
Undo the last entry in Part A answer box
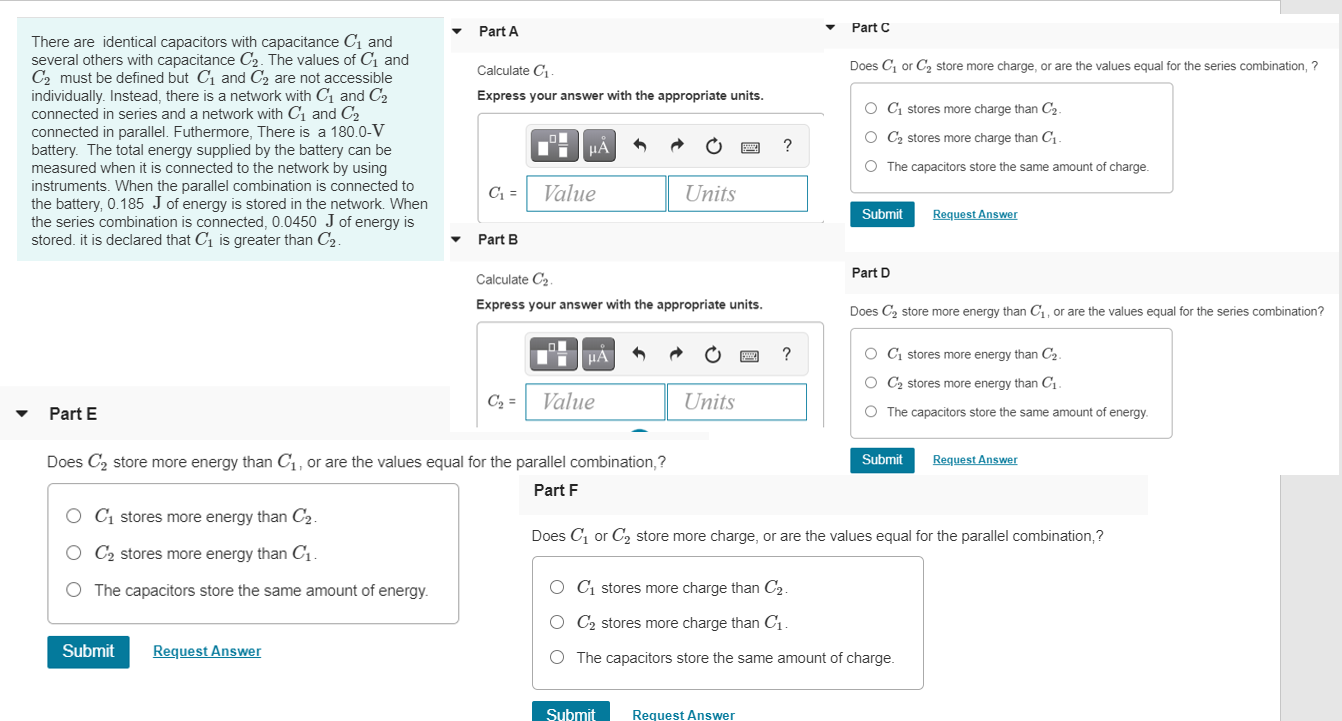(x=640, y=145)
